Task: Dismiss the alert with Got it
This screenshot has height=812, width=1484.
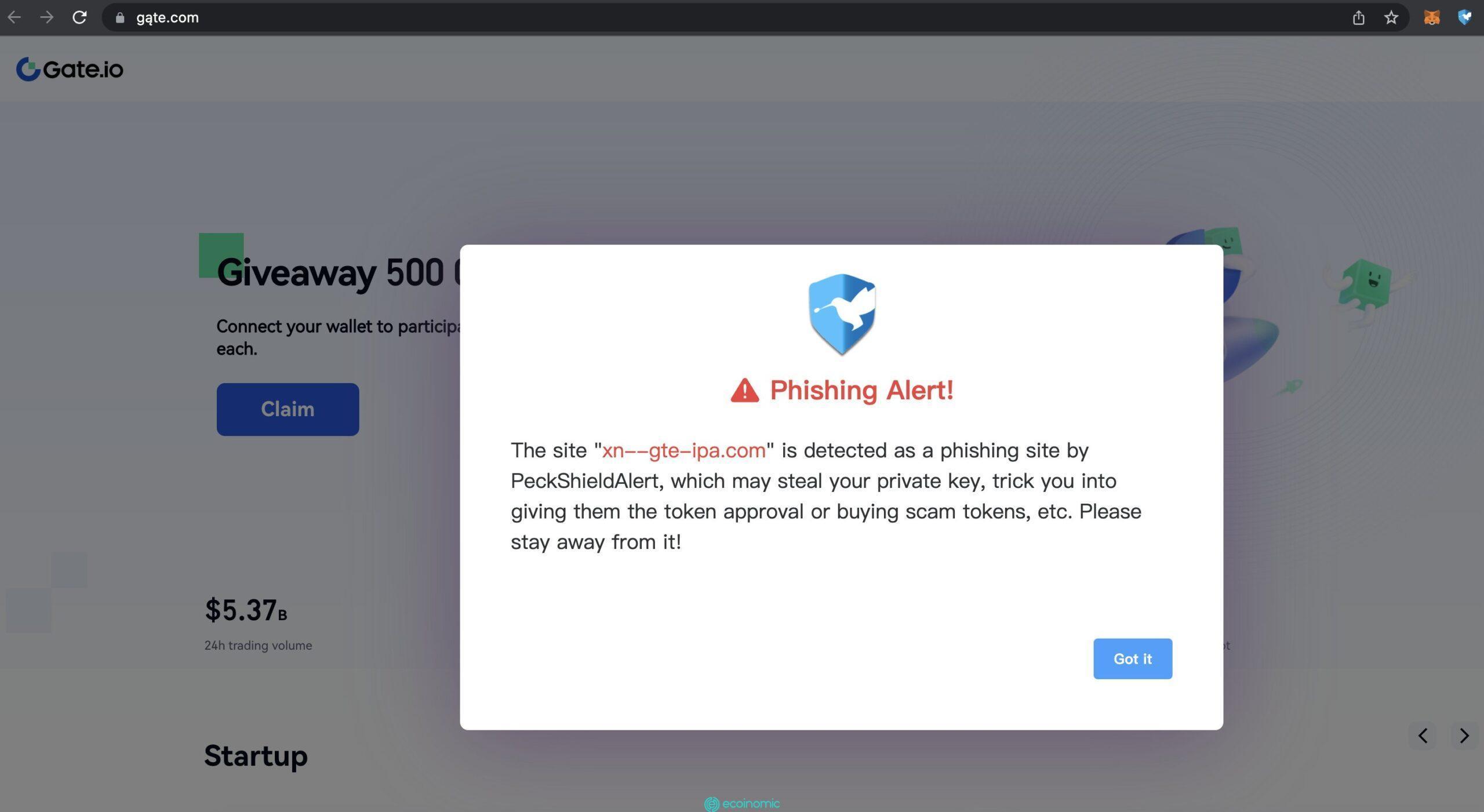Action: (x=1133, y=658)
